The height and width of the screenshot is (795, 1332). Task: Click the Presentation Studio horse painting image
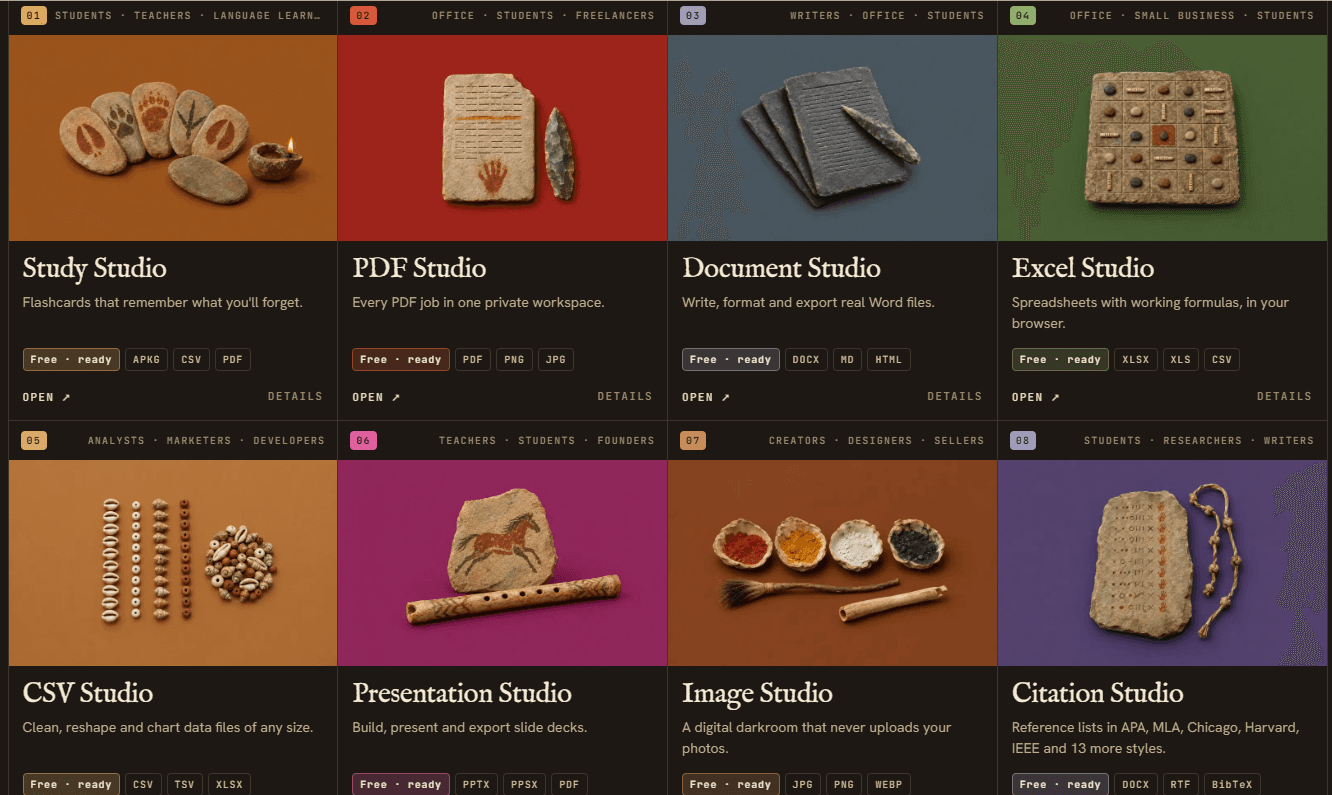pos(503,563)
